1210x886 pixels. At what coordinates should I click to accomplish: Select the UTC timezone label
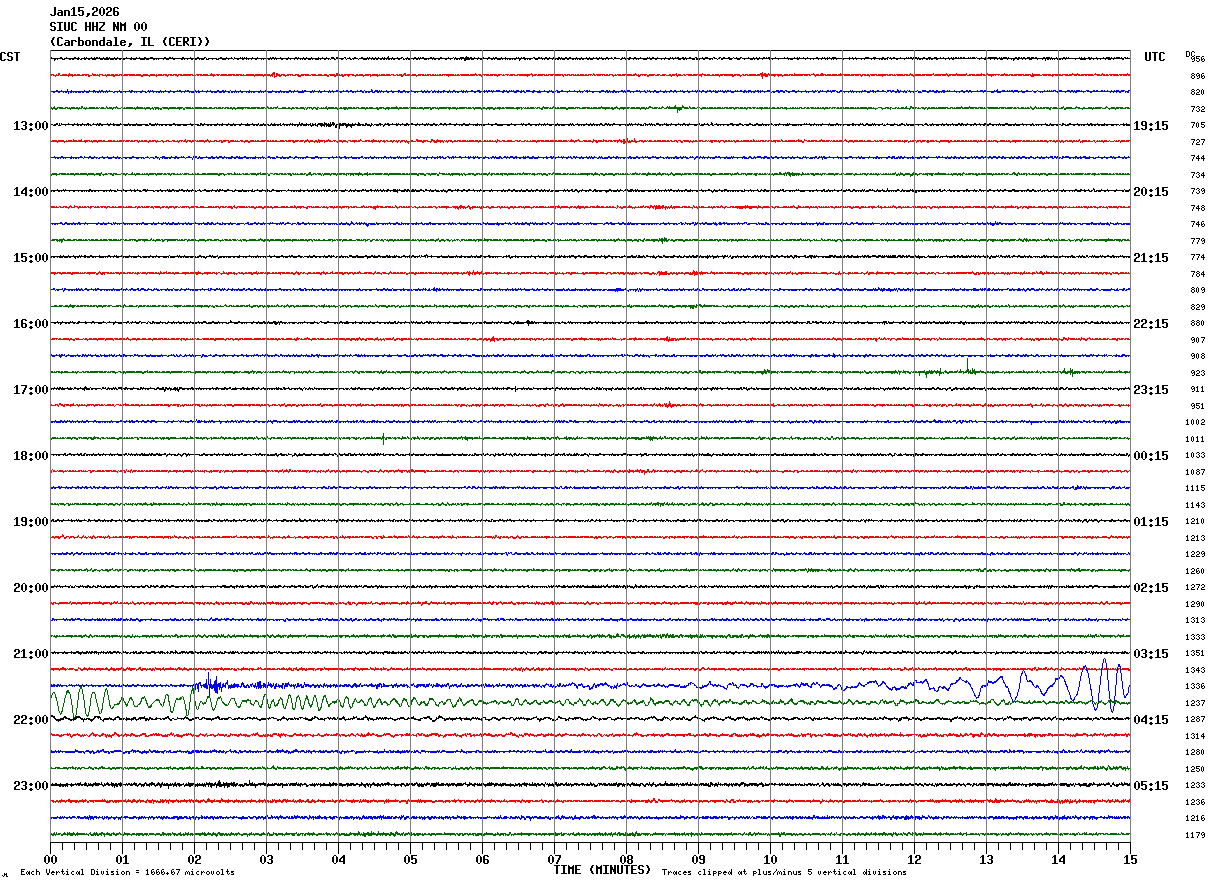click(x=1154, y=57)
